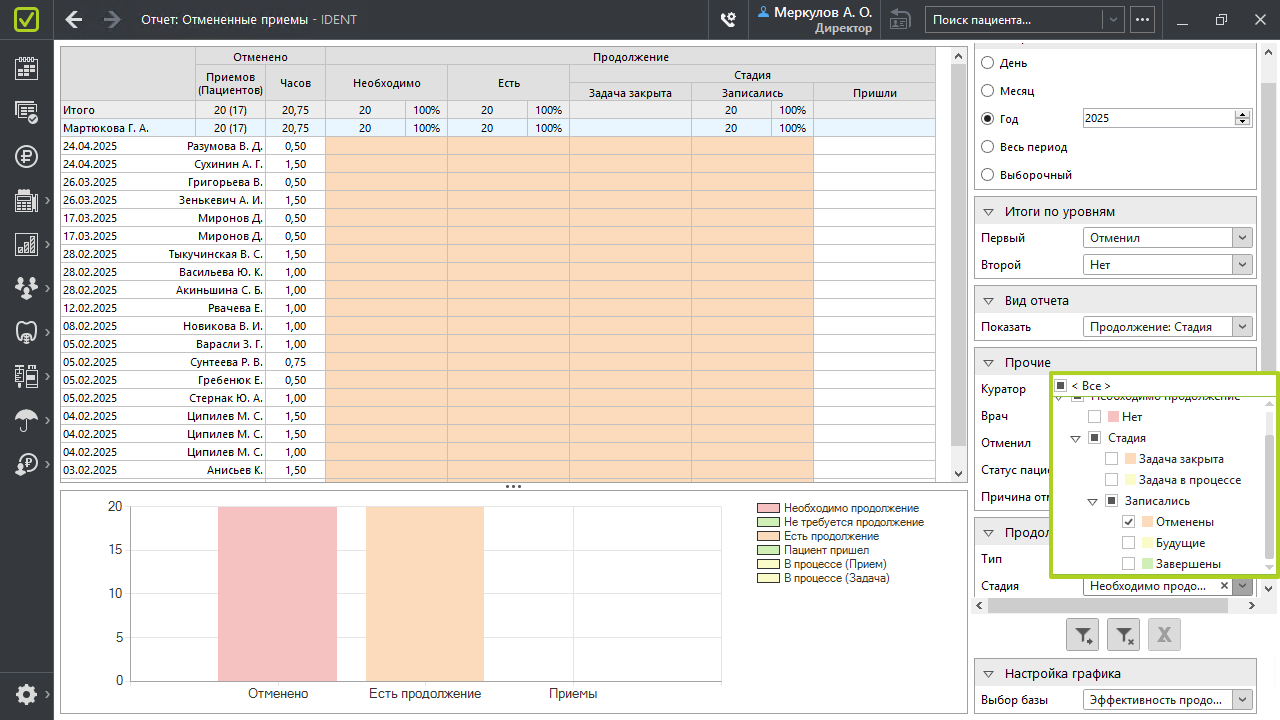Click the Поиск пациента search field
Image resolution: width=1280 pixels, height=720 pixels.
point(1015,19)
